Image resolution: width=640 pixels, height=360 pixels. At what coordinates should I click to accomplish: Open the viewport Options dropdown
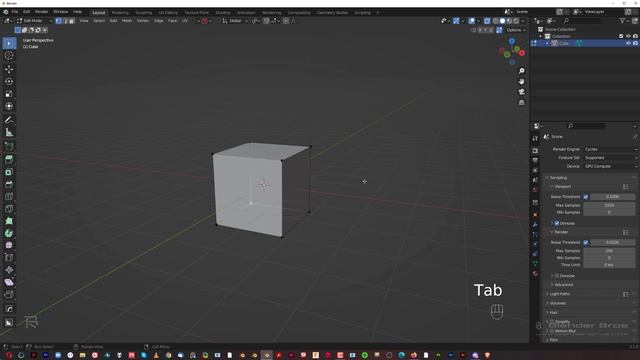point(516,30)
